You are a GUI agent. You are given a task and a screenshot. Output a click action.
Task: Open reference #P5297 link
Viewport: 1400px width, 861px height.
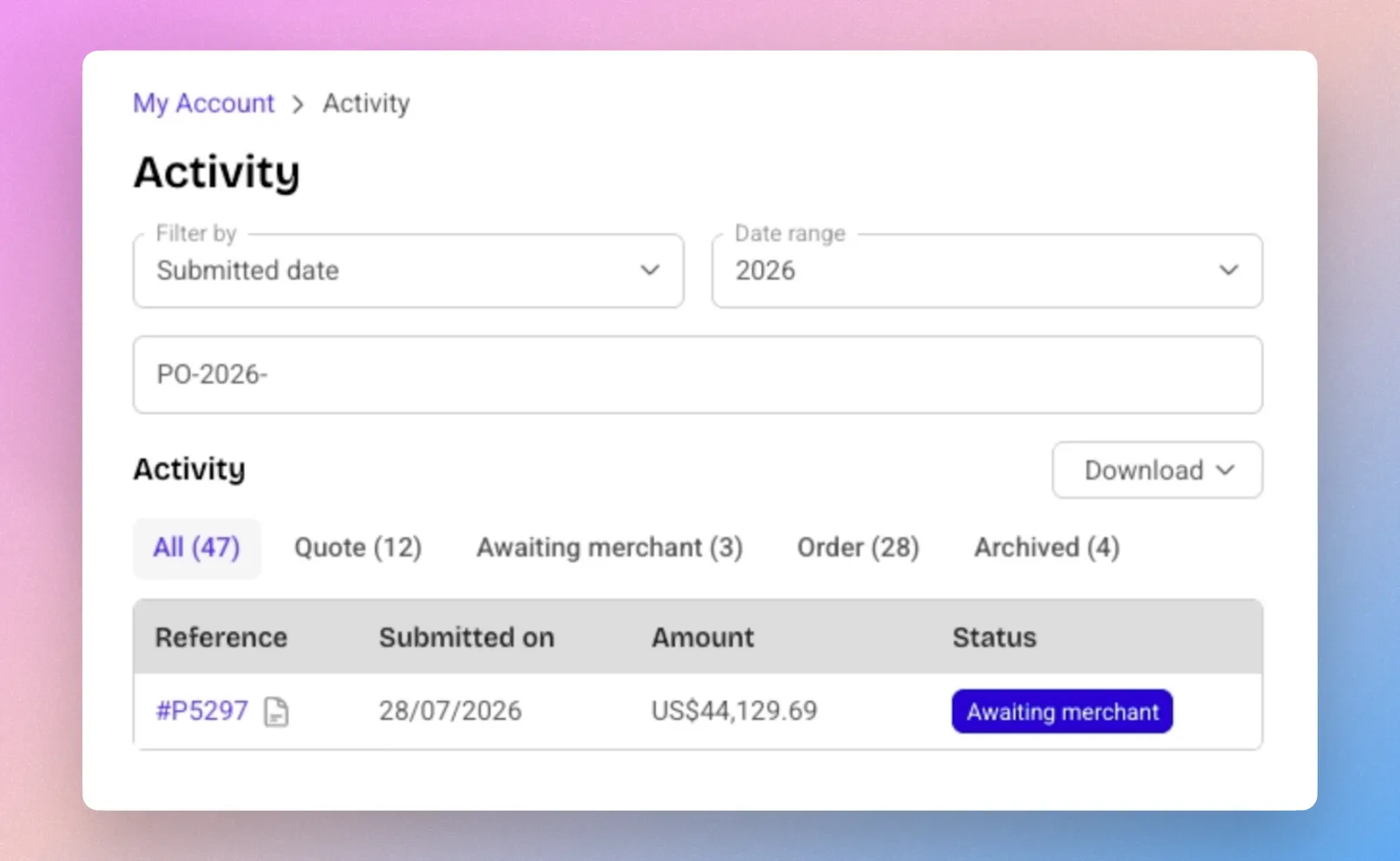coord(202,711)
